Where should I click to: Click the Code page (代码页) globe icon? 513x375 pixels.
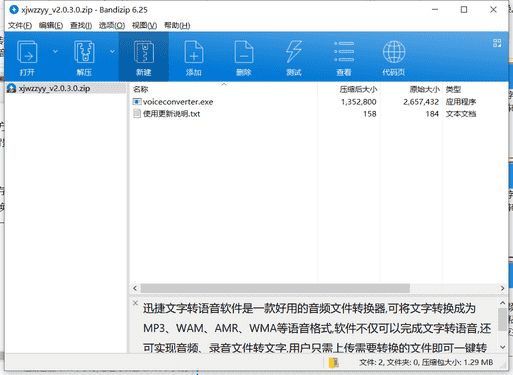click(394, 52)
